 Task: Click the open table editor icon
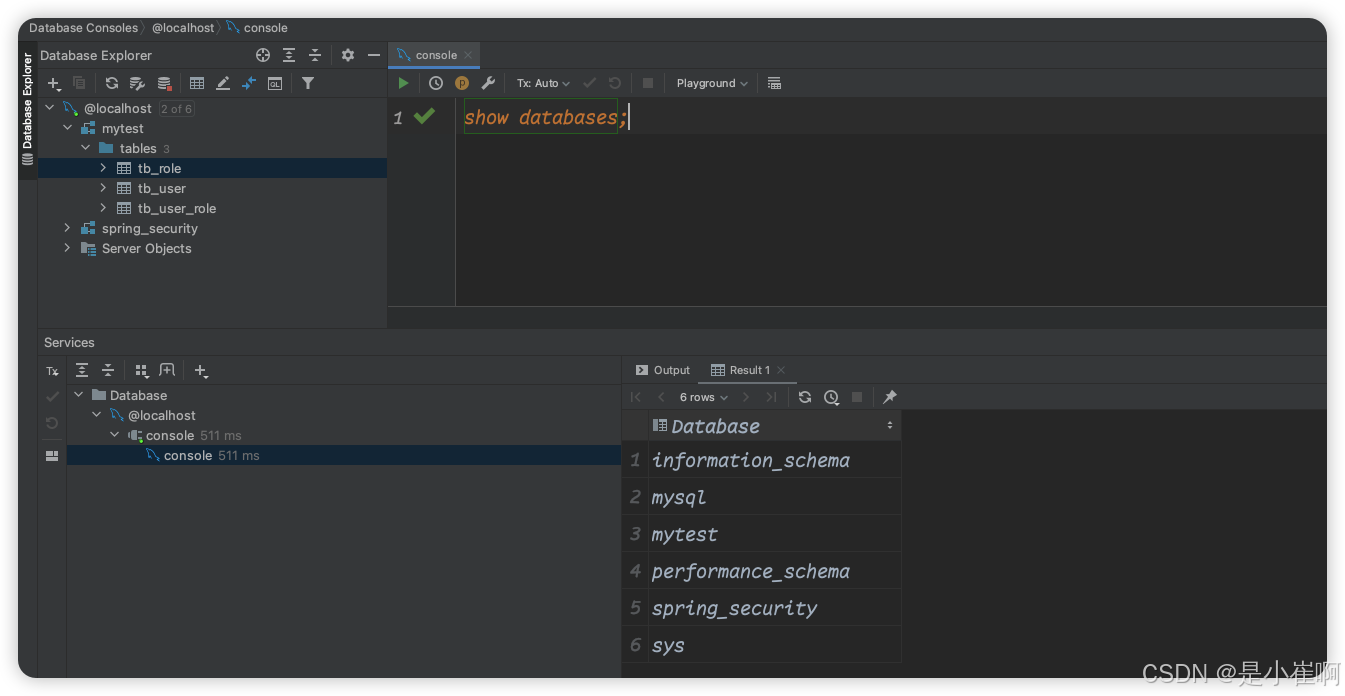click(x=197, y=83)
